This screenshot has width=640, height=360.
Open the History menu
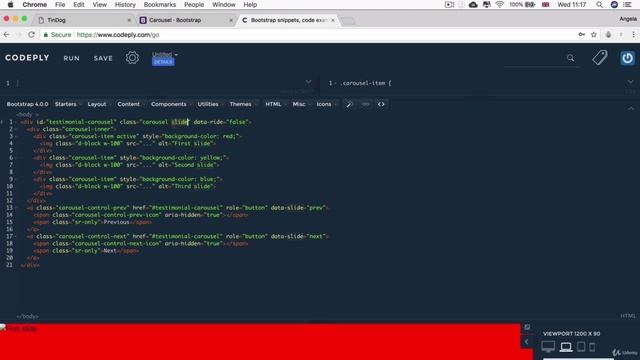pos(125,4)
